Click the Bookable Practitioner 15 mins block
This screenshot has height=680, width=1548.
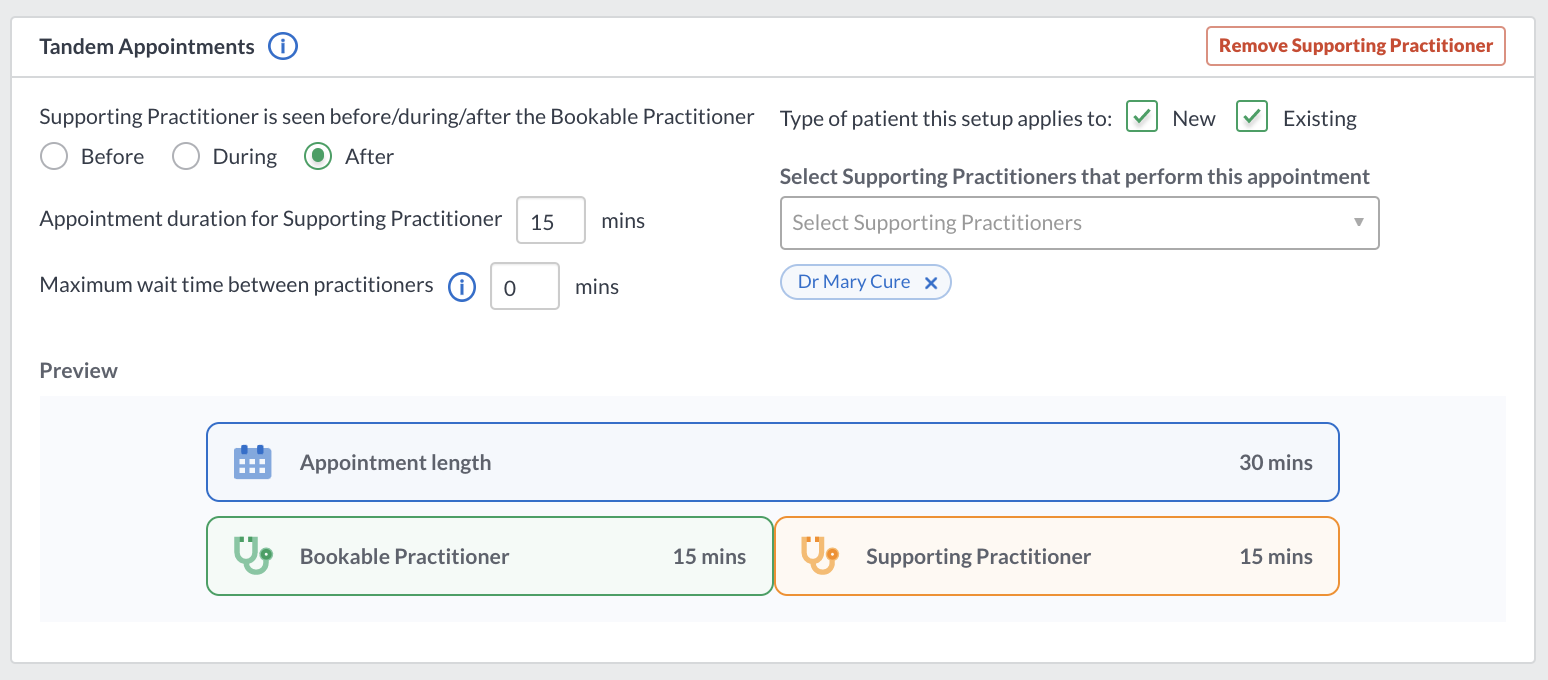coord(490,556)
